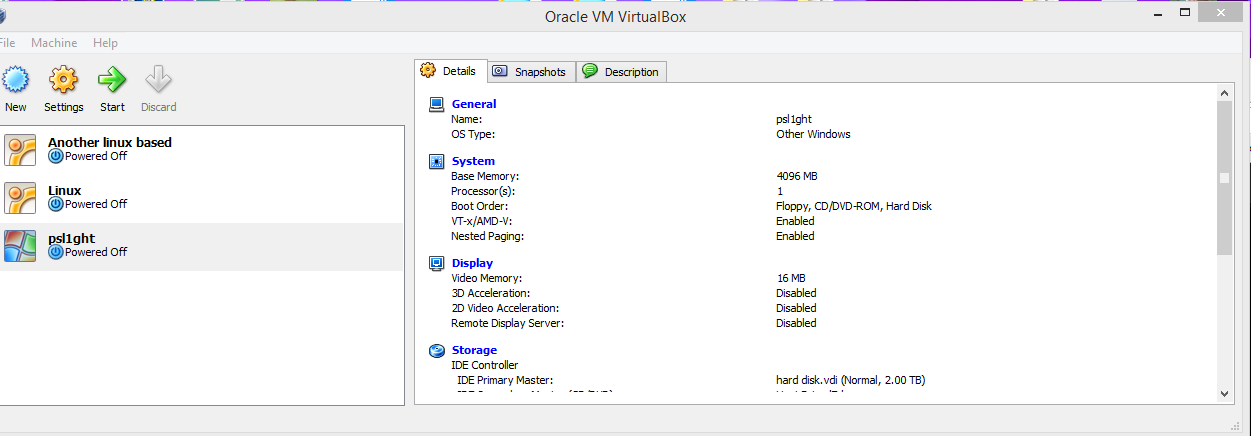Click the New virtual machine icon
The height and width of the screenshot is (436, 1251).
pos(14,79)
